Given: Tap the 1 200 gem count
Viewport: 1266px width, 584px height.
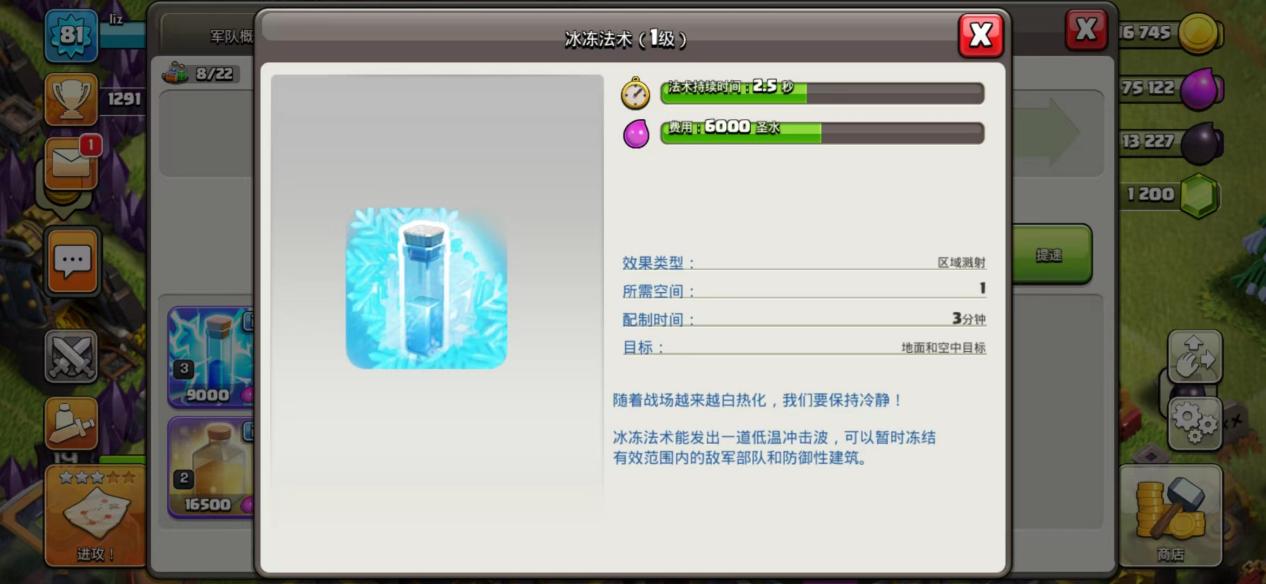Looking at the screenshot, I should [1150, 195].
